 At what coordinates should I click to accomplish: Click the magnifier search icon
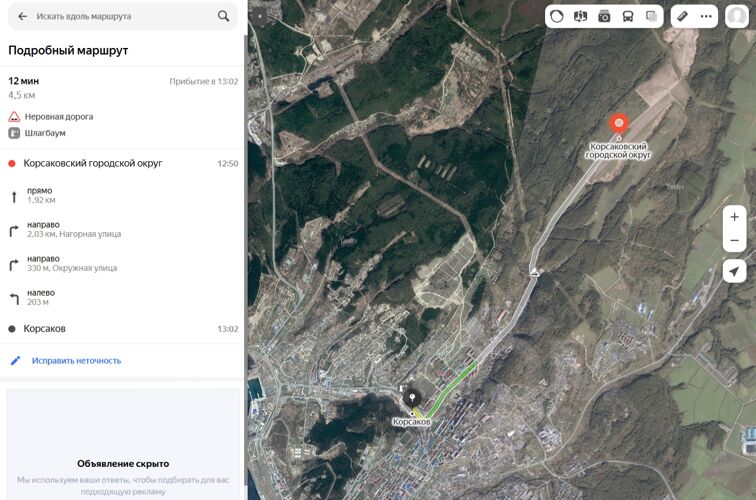pos(223,17)
